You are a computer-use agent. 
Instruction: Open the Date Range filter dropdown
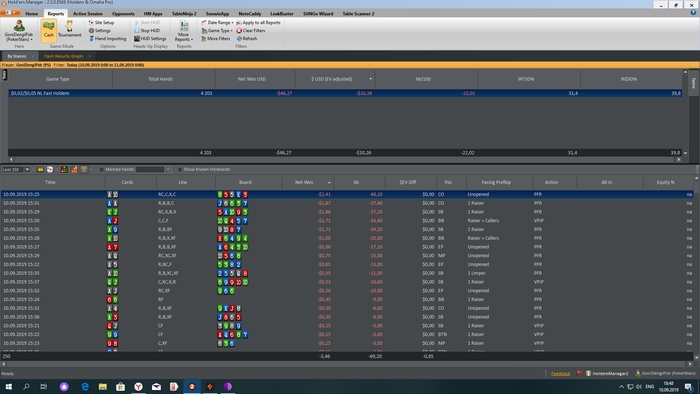point(217,22)
